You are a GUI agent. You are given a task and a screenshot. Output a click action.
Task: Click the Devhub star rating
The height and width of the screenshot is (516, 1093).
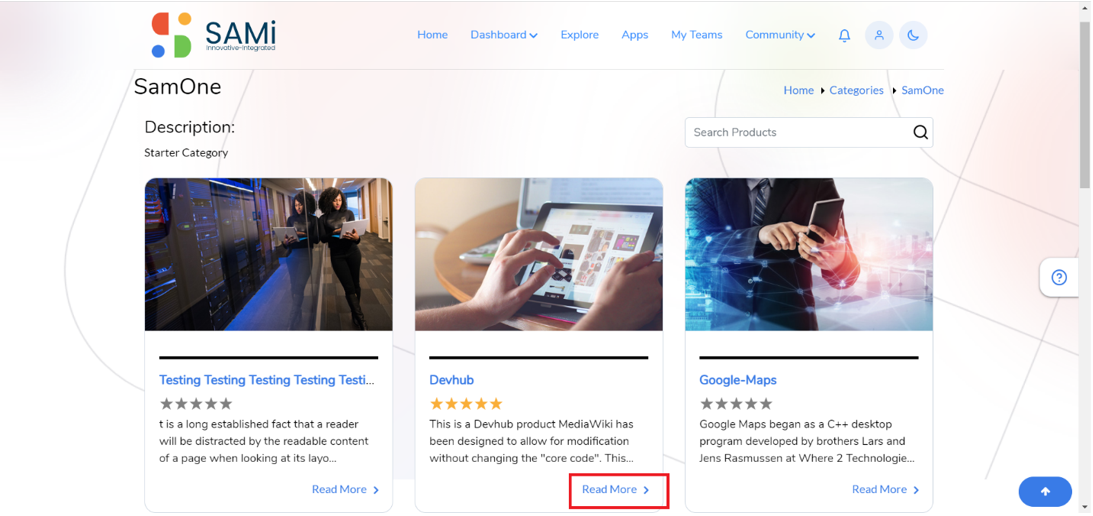(x=466, y=404)
